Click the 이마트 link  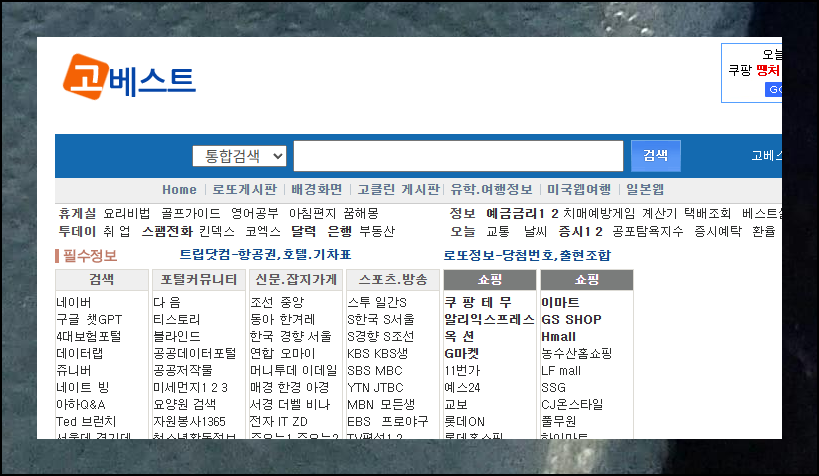[560, 302]
